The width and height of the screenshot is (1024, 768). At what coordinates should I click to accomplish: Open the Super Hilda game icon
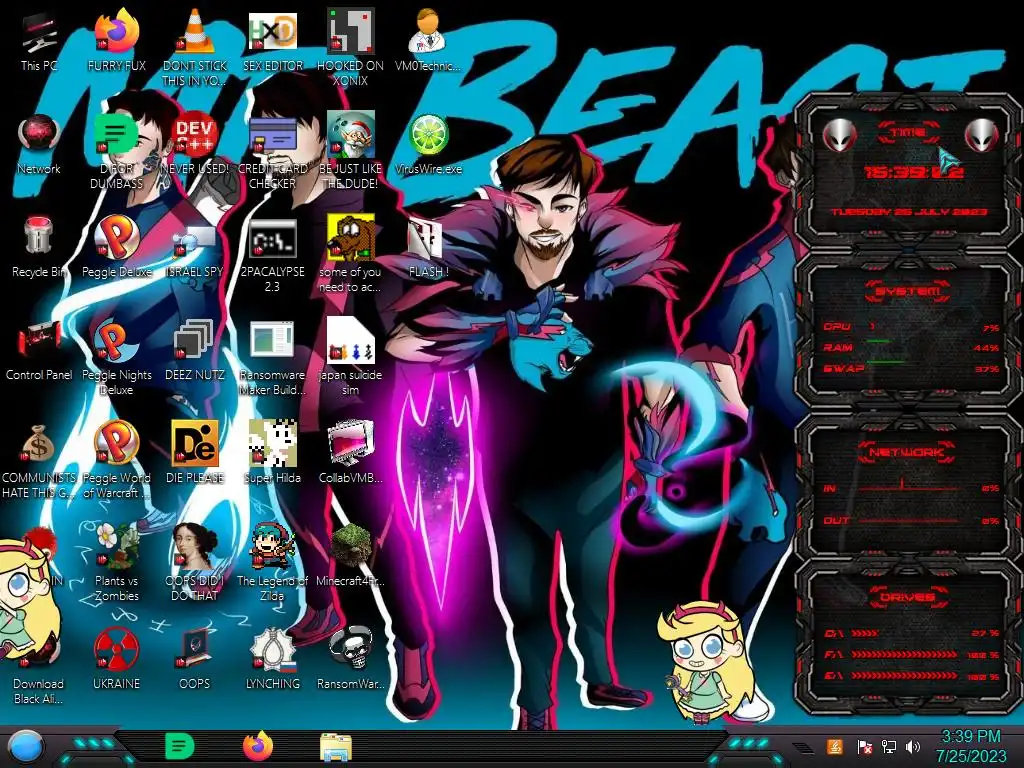click(x=272, y=453)
